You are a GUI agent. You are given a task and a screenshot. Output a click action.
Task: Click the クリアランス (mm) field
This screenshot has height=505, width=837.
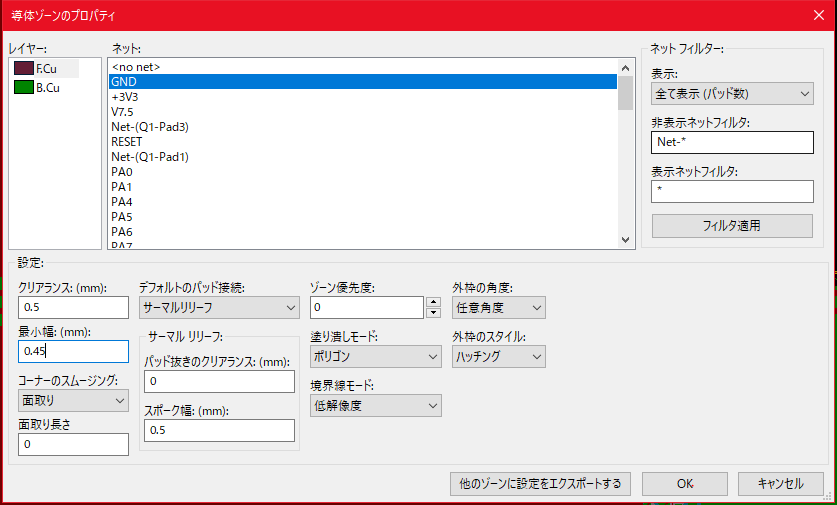pos(73,307)
